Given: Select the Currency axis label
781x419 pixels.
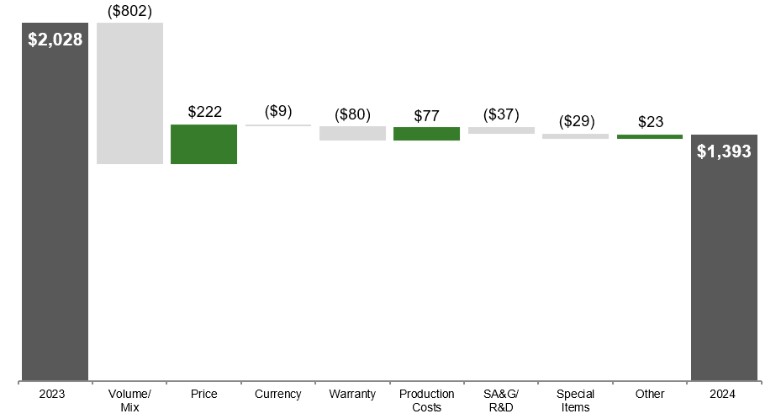Looking at the screenshot, I should (278, 394).
